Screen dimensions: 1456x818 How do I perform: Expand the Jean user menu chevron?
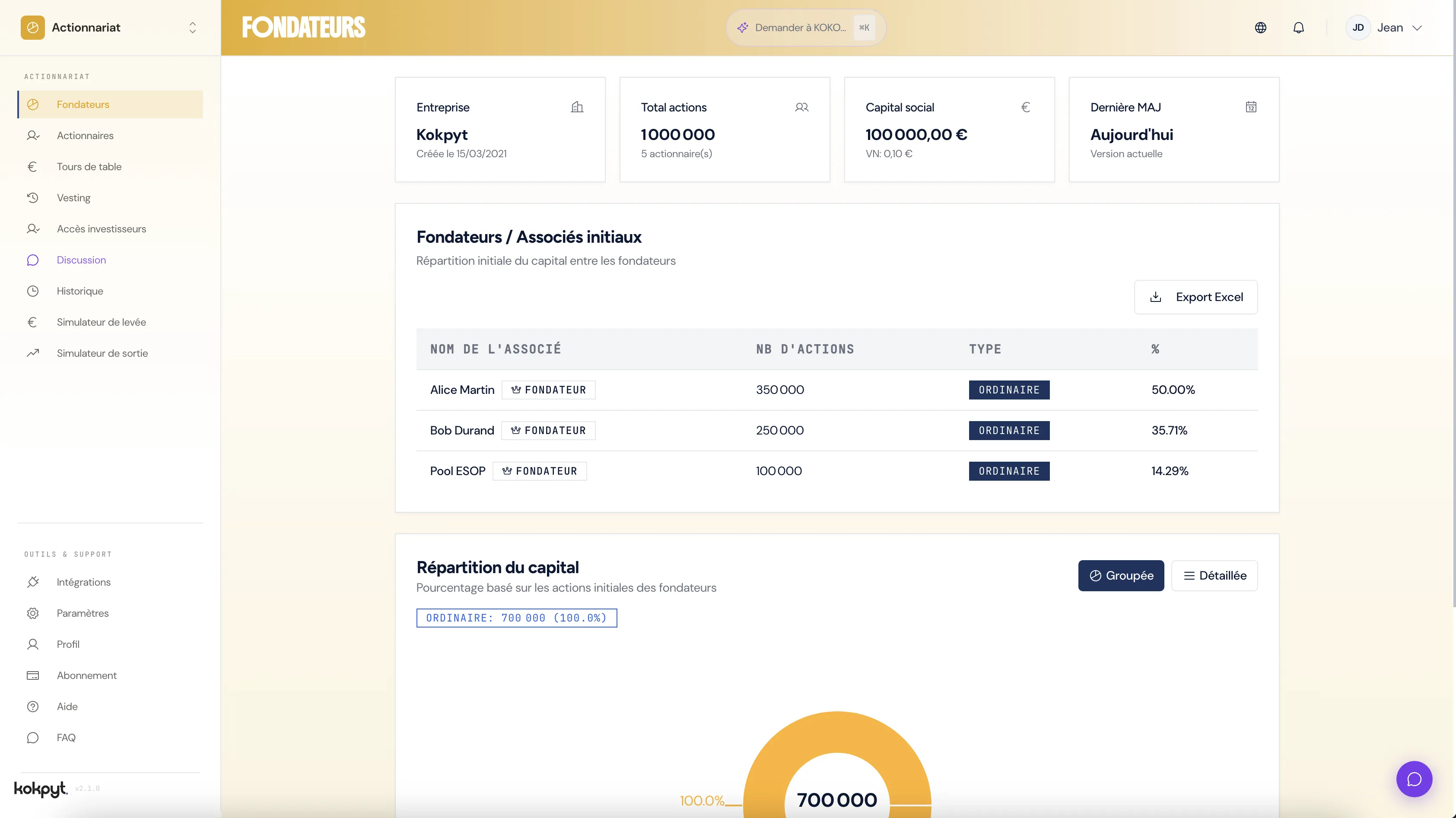coord(1417,28)
